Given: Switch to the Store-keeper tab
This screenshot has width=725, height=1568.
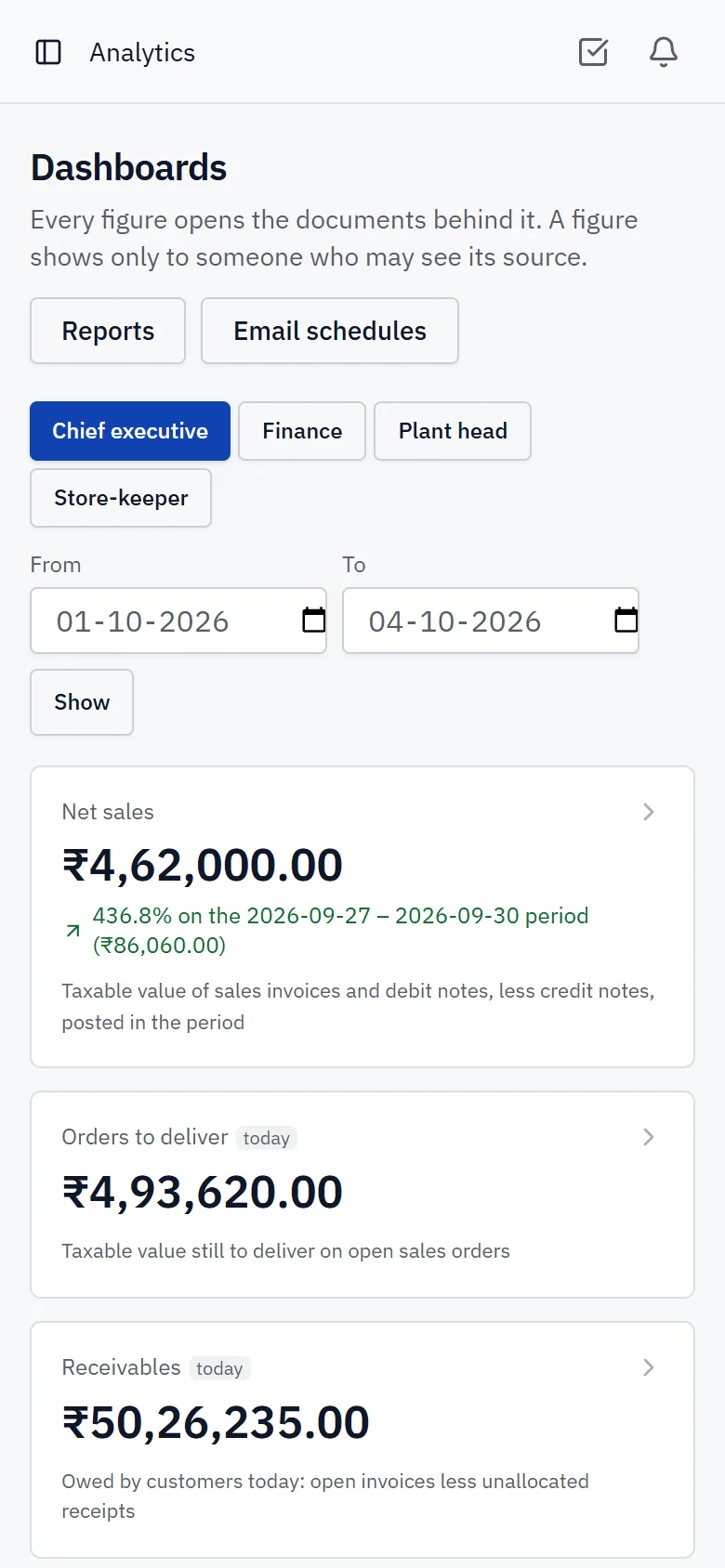Looking at the screenshot, I should (121, 498).
